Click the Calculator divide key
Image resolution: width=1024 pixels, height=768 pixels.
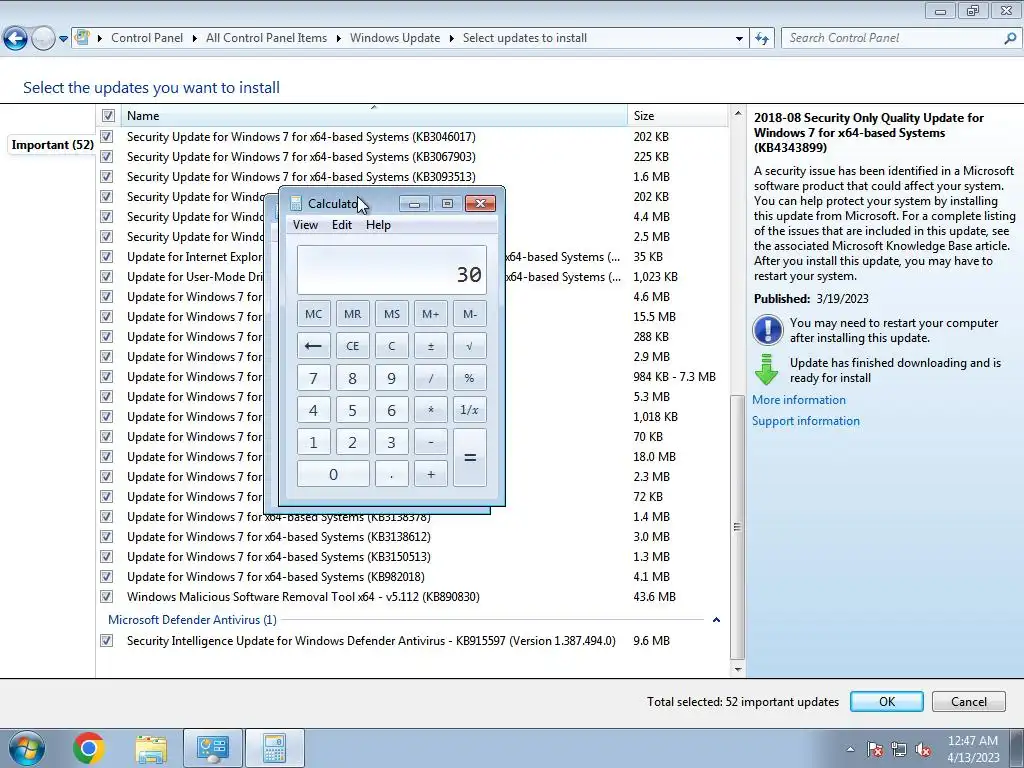pyautogui.click(x=431, y=378)
